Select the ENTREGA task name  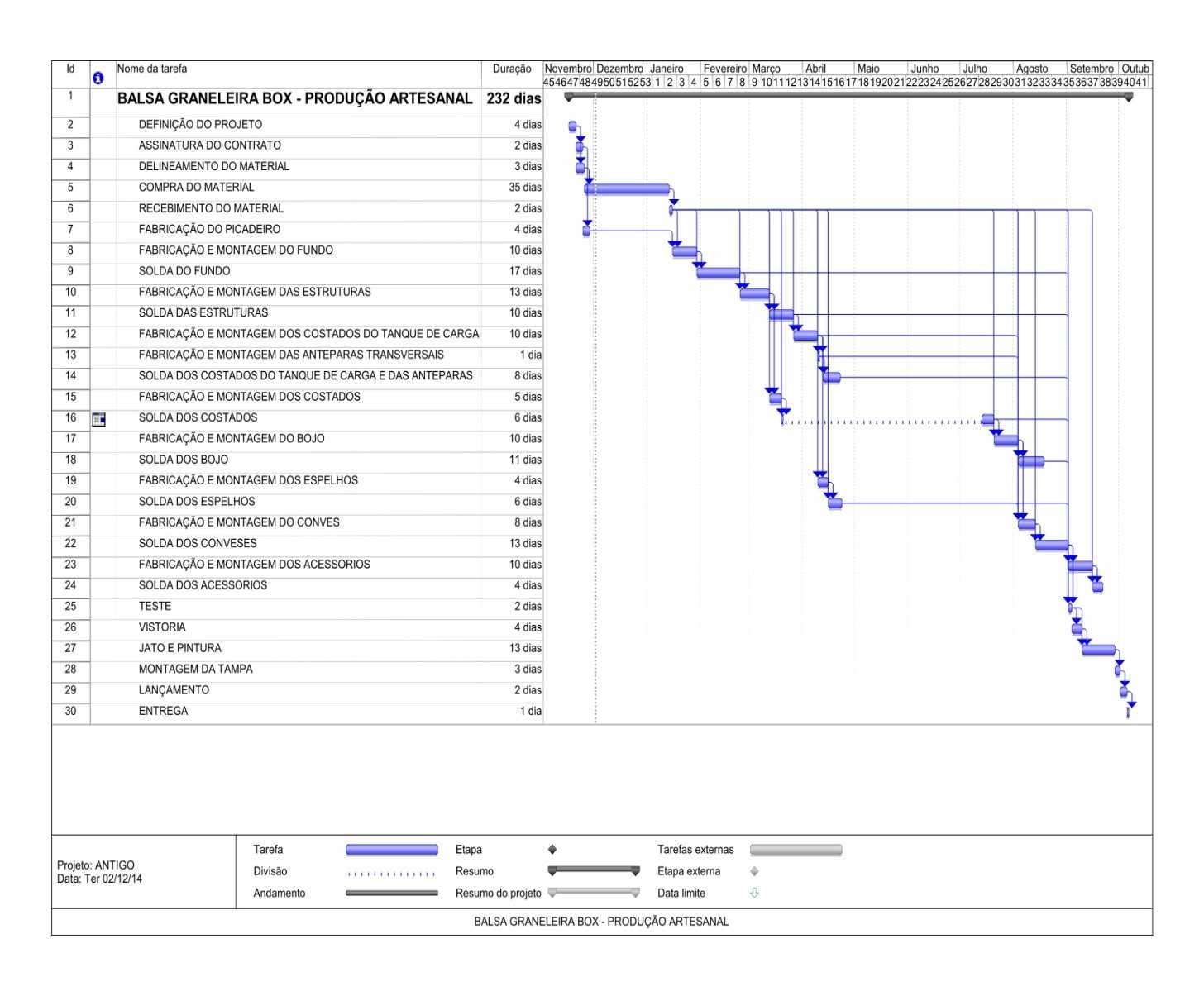(163, 711)
